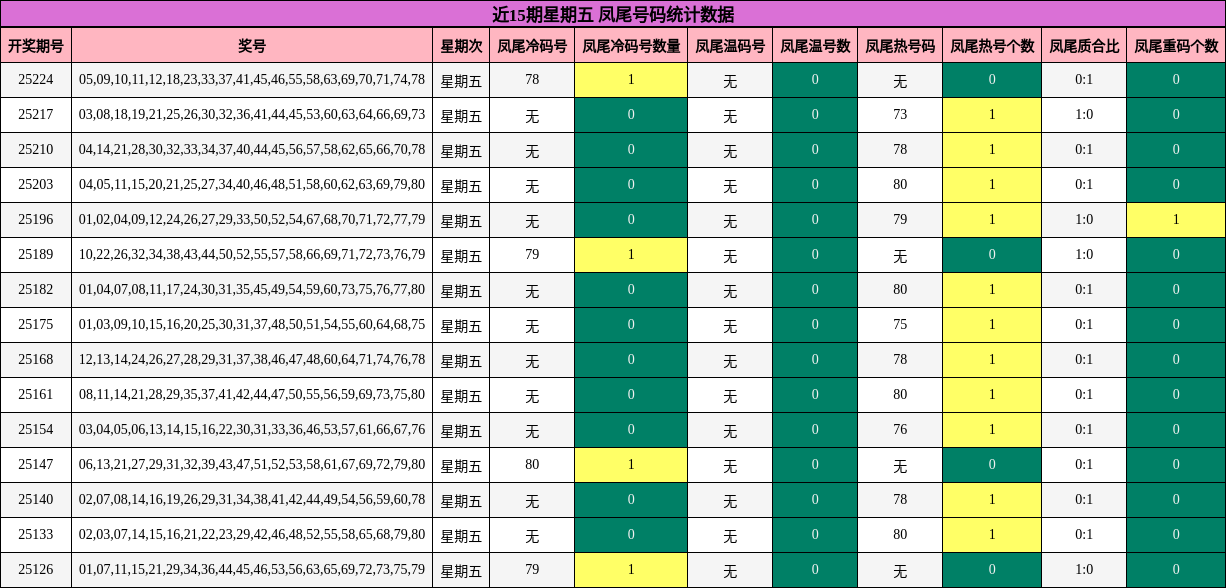The image size is (1226, 588).
Task: Click ratio 1:0 in row 25217
Action: [1084, 115]
